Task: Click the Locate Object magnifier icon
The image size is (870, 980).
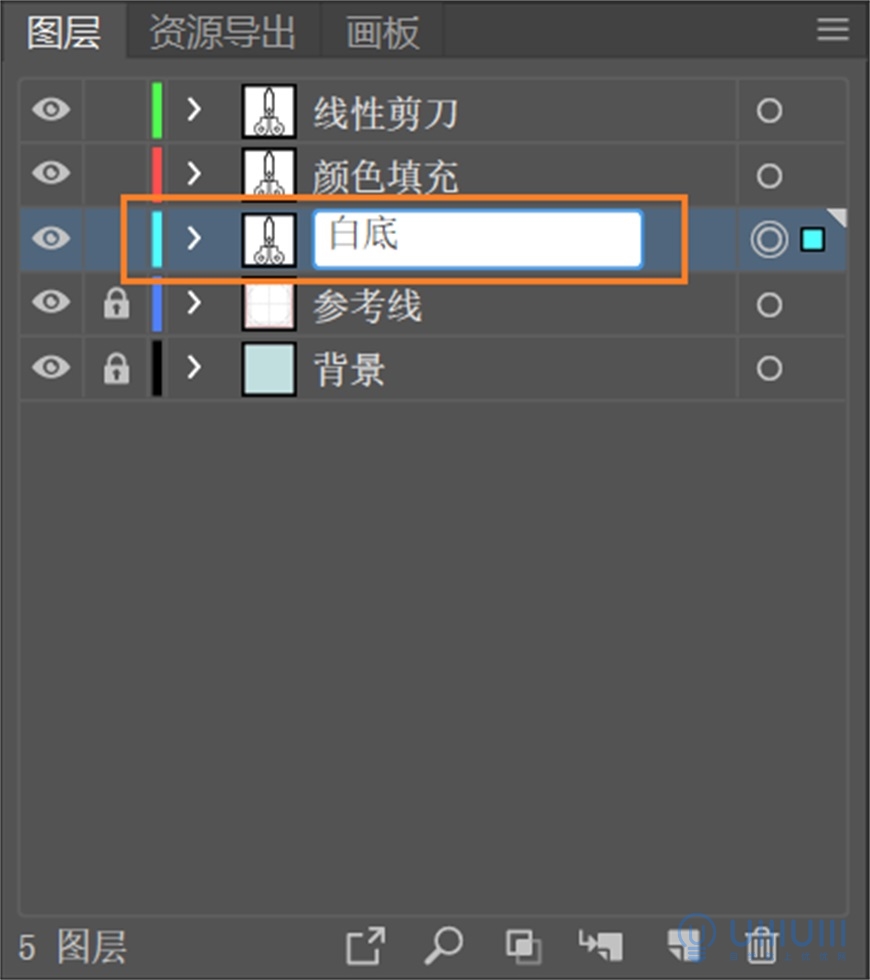Action: pyautogui.click(x=443, y=943)
